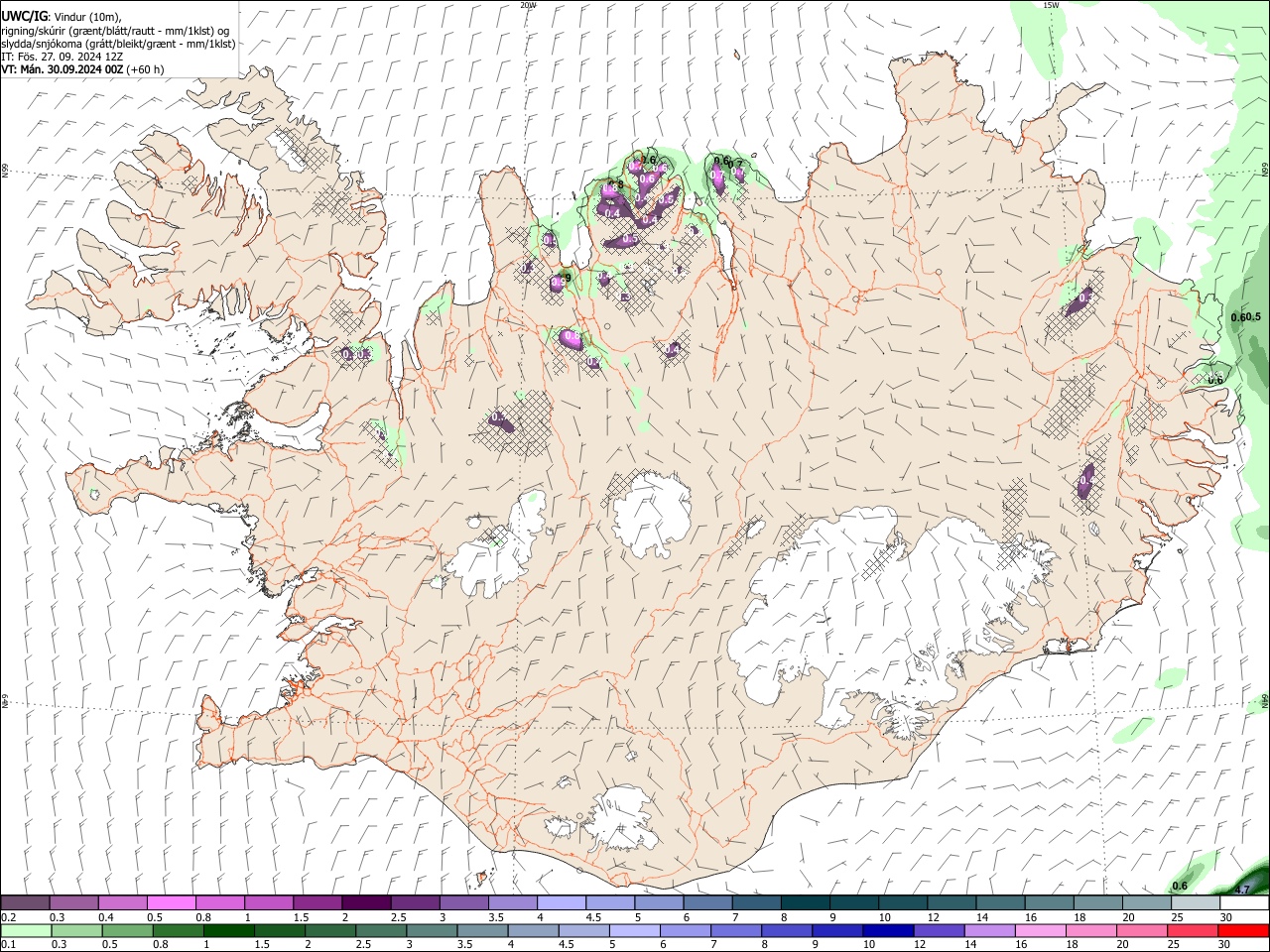Click the '15W' longitude label at top
This screenshot has width=1270, height=952.
point(1050,5)
